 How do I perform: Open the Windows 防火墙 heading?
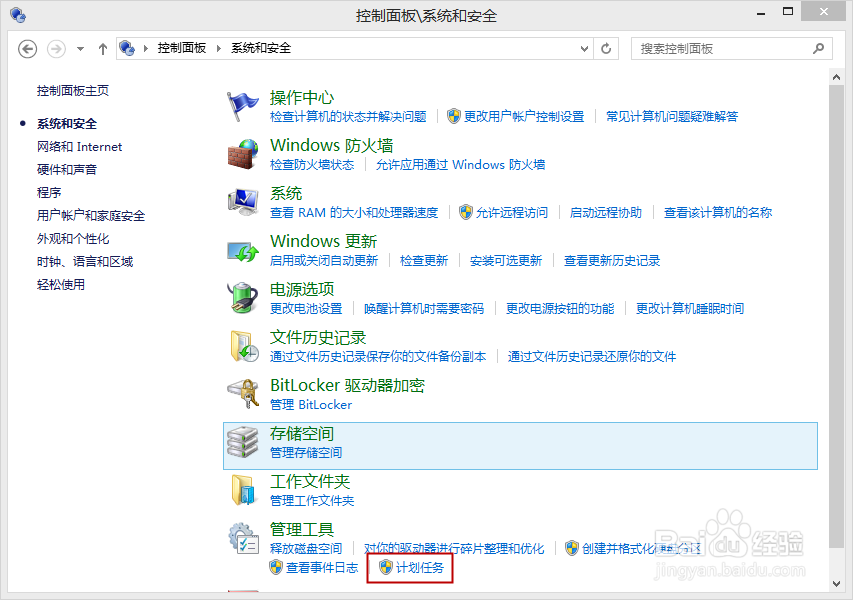tap(331, 145)
